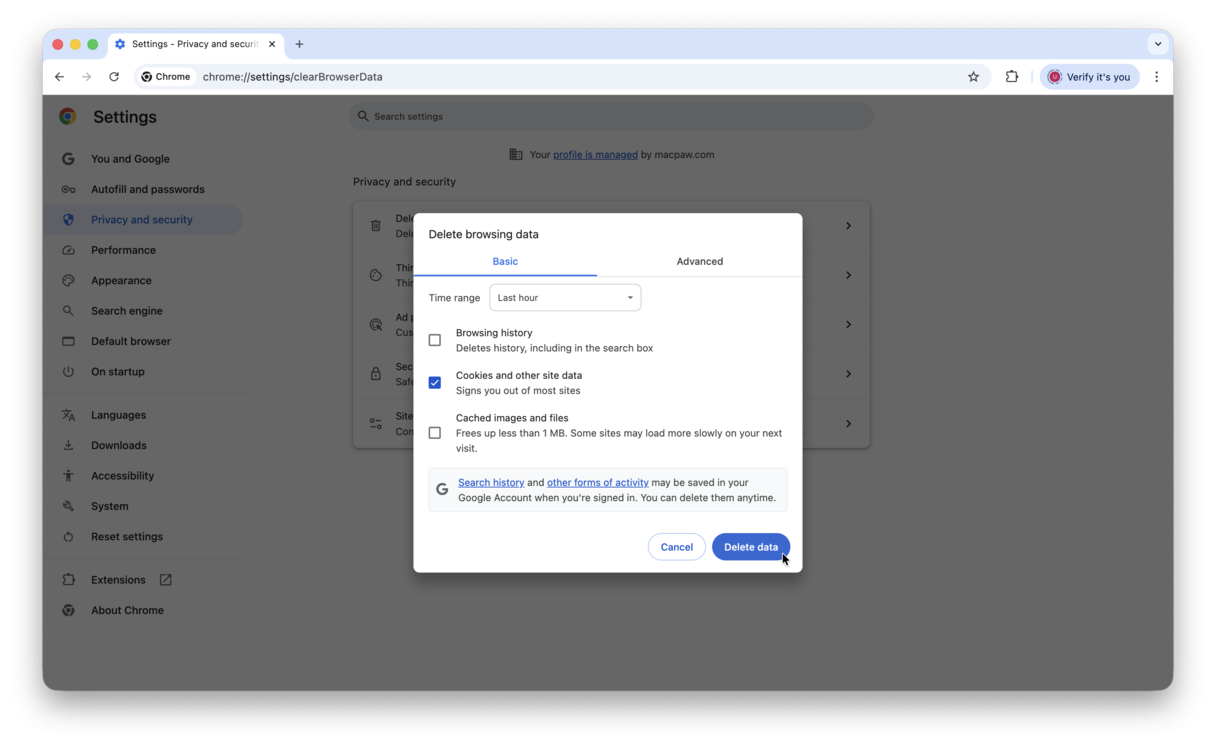Open the Chrome three-dot menu
The image size is (1216, 747).
1157,76
